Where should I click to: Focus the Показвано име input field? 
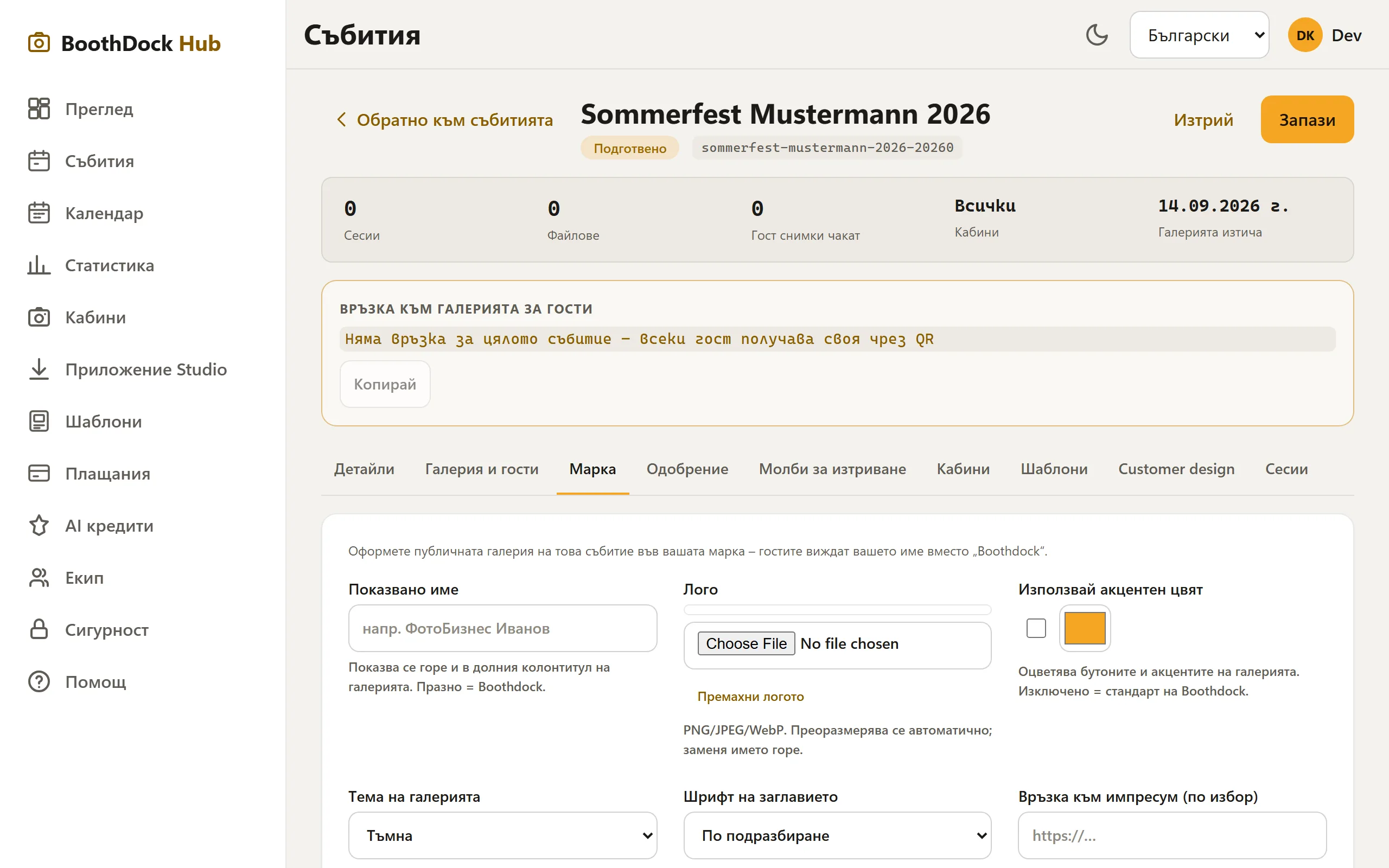pyautogui.click(x=503, y=628)
